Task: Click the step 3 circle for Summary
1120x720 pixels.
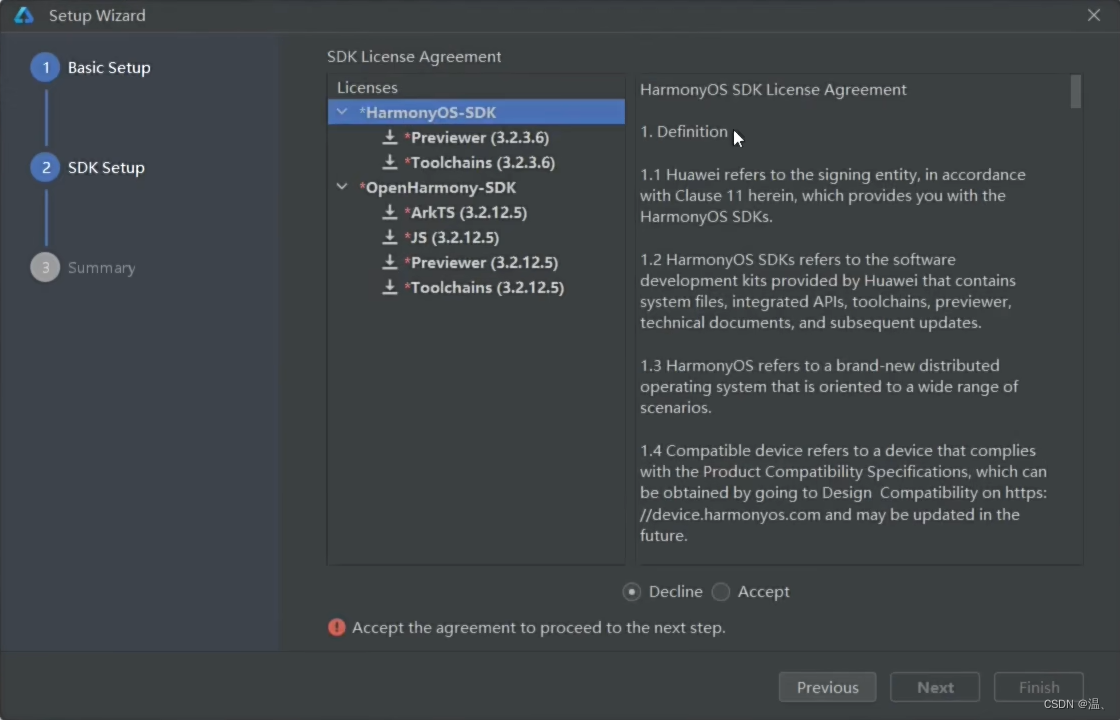Action: [x=45, y=268]
